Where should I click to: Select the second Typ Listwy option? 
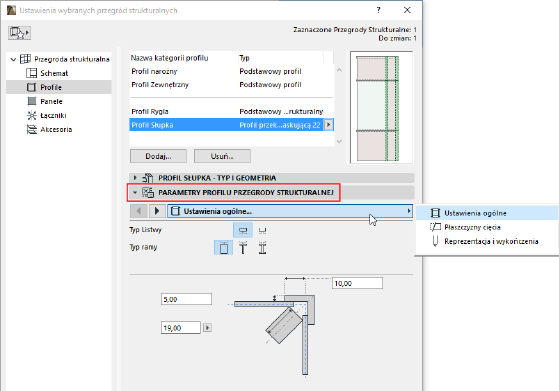(x=262, y=230)
